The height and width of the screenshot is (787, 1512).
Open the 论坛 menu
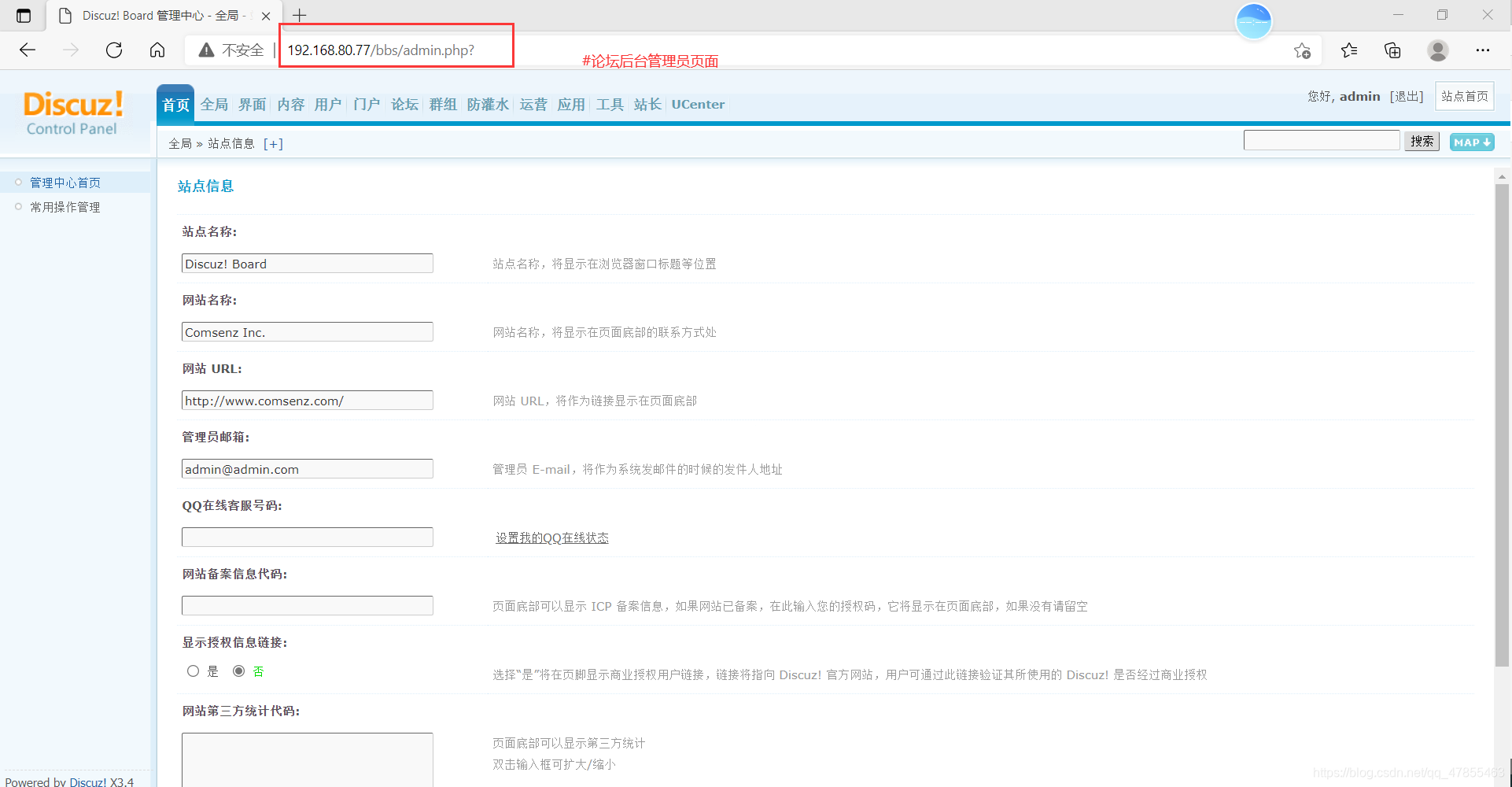coord(404,105)
